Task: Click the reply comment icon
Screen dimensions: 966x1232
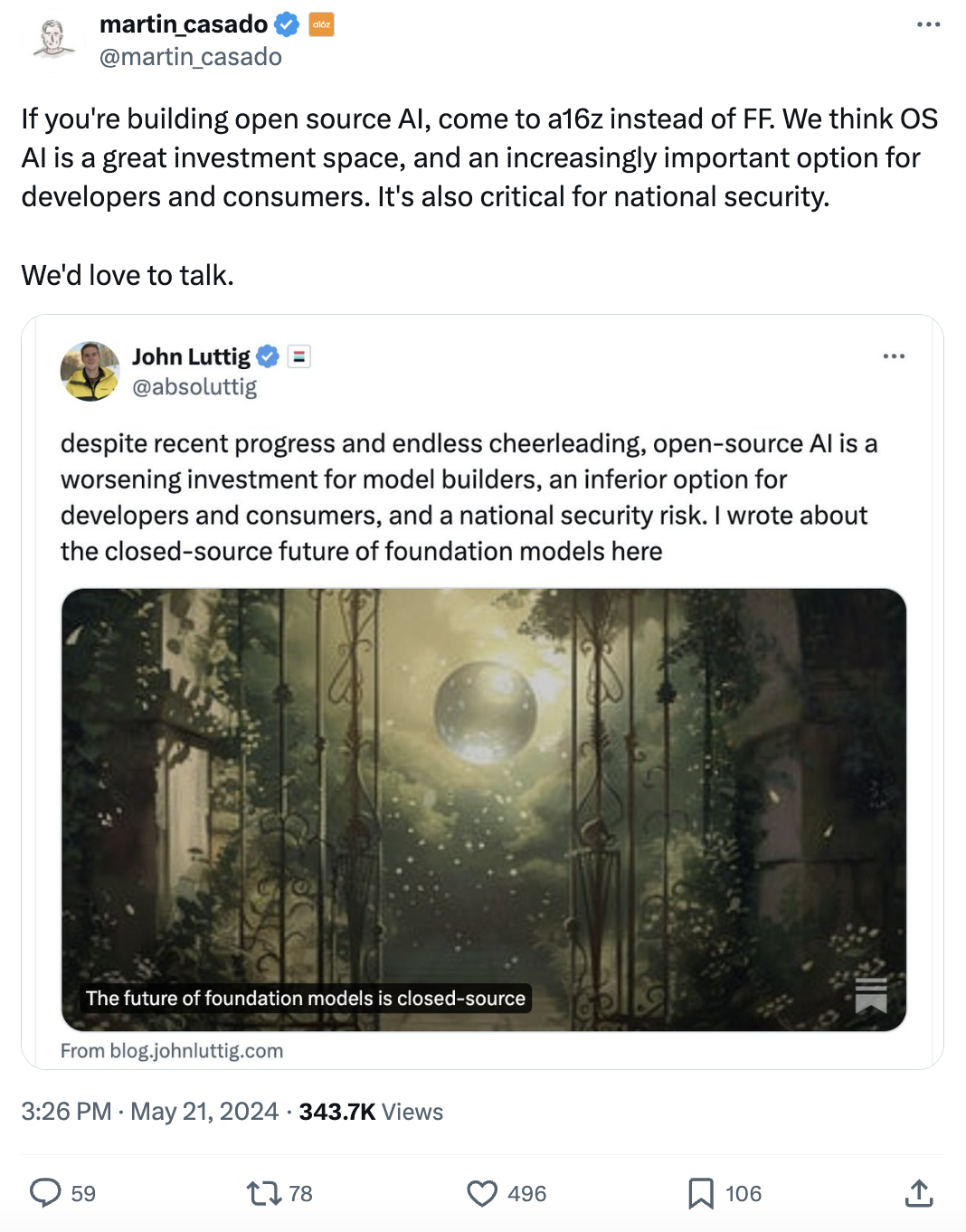Action: coord(45,1193)
